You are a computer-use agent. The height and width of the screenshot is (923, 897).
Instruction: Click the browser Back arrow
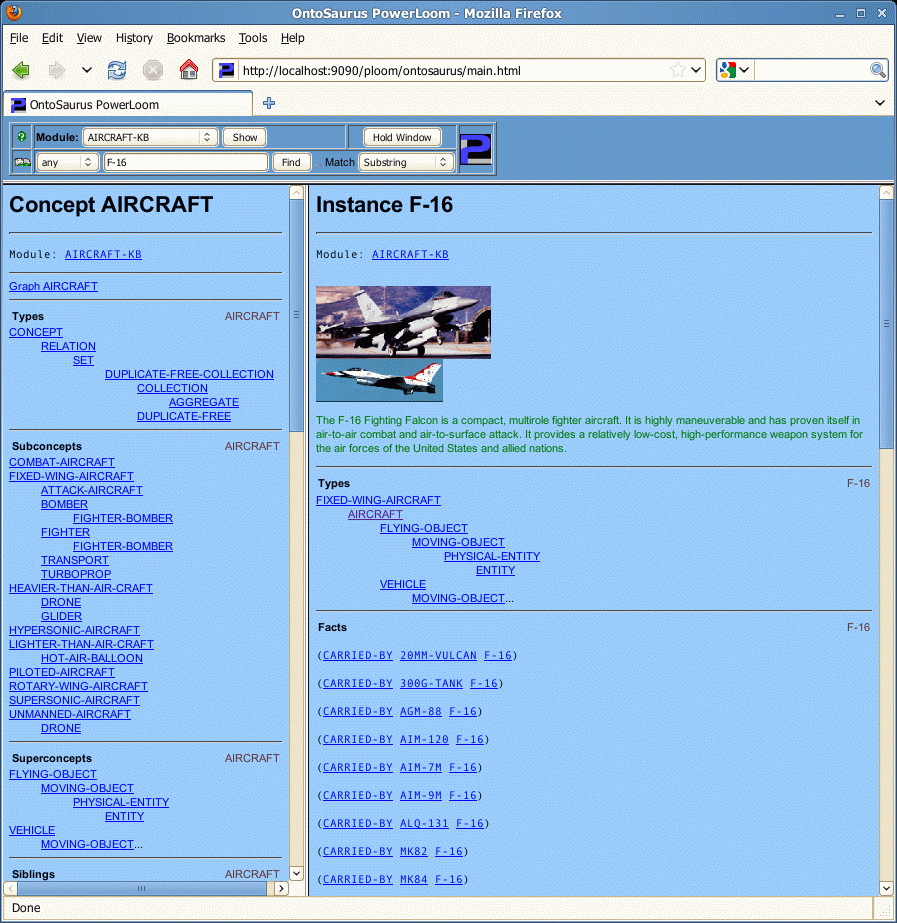(21, 71)
